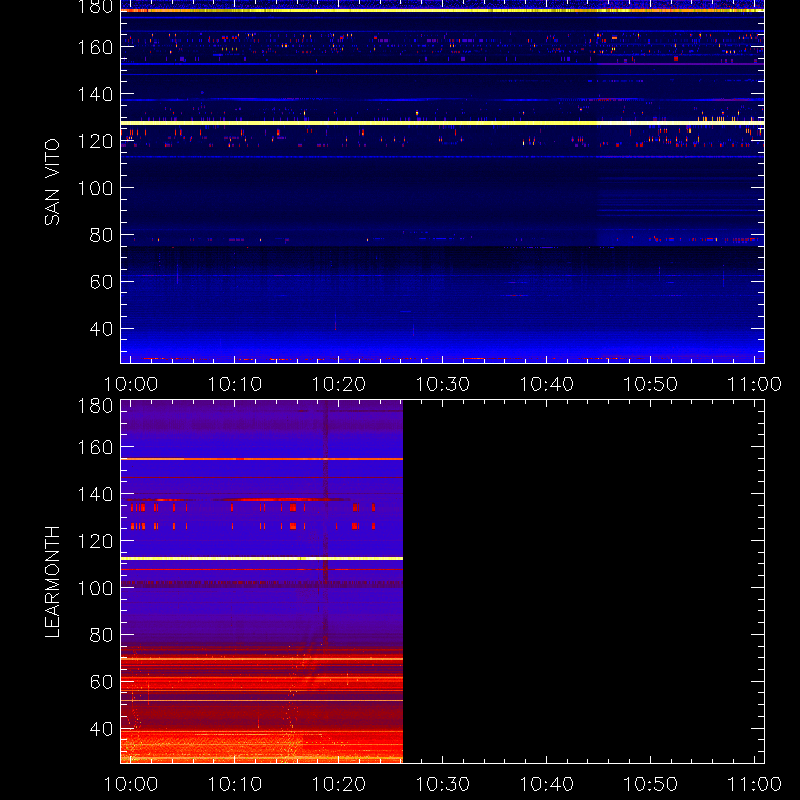Screen dimensions: 800x800
Task: Select the 140 label on San Vito axis
Action: coord(95,94)
